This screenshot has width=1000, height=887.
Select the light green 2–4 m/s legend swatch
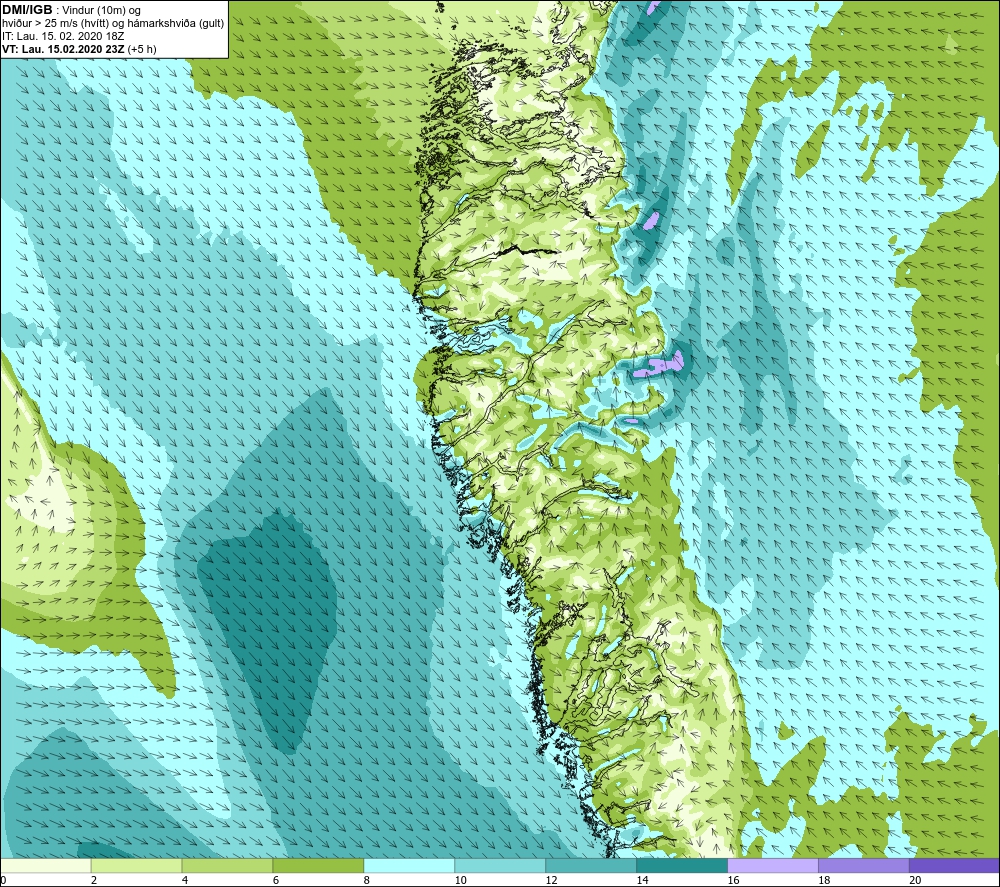coord(136,866)
